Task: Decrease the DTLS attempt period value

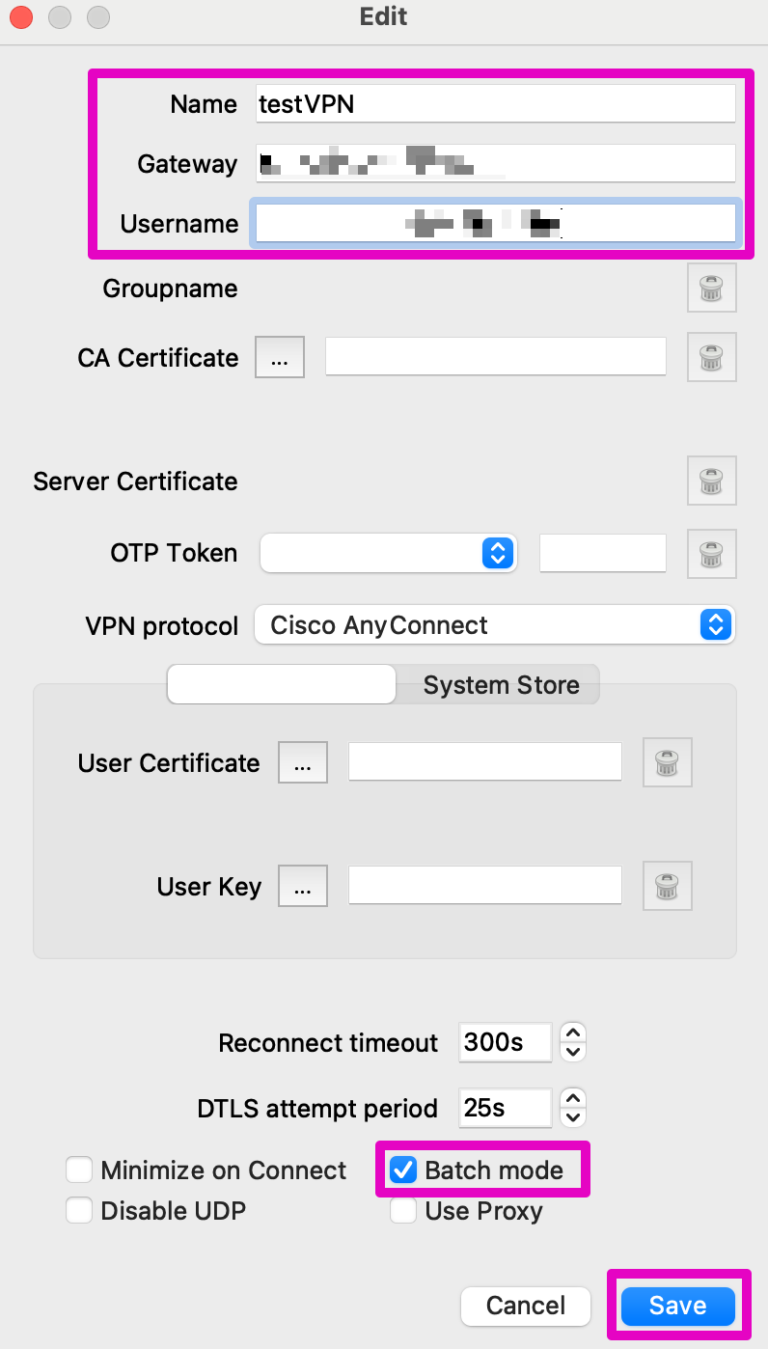Action: point(572,1117)
